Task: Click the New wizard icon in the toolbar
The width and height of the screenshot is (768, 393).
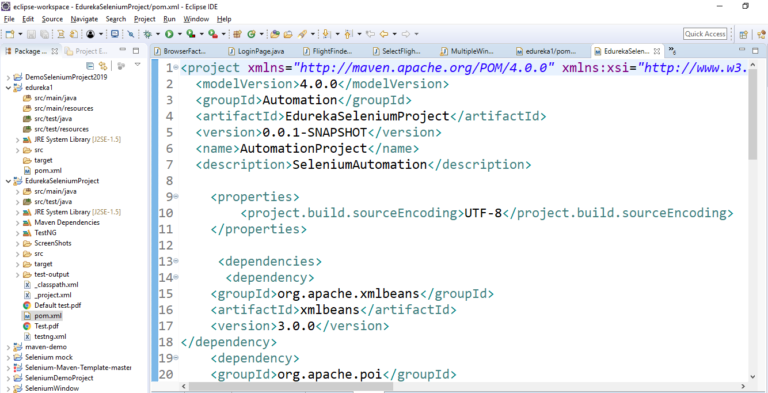Action: coord(10,34)
